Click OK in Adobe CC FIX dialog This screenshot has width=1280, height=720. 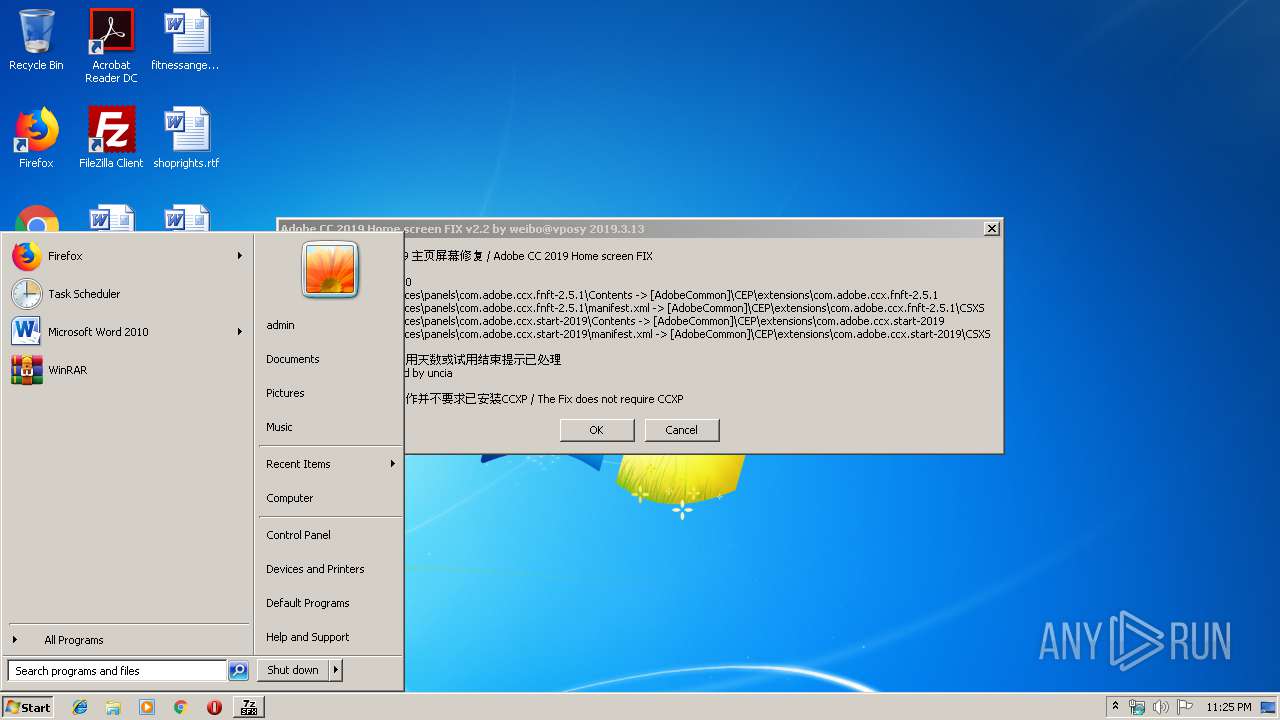(596, 430)
